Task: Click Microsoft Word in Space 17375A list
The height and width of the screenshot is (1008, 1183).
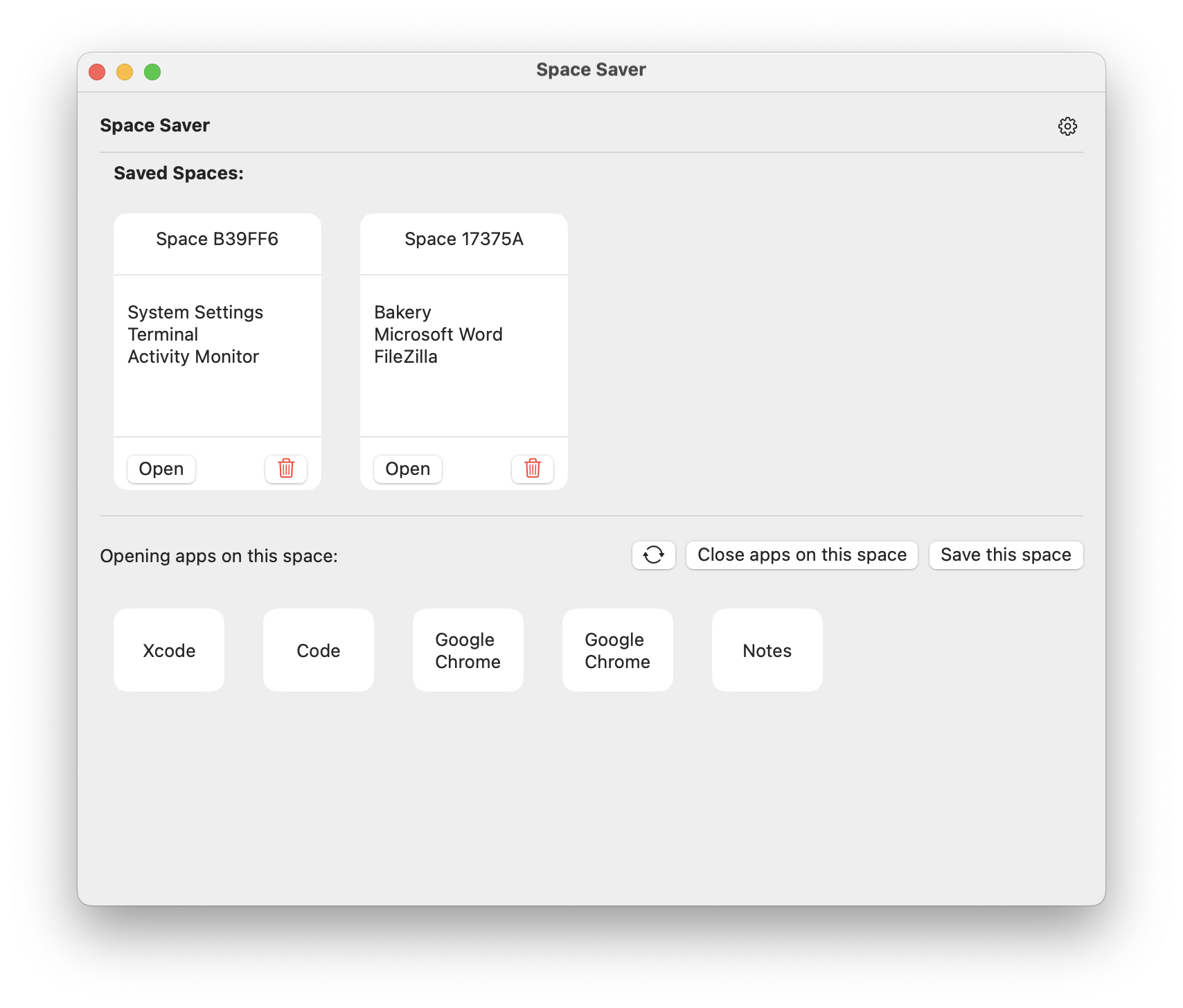Action: tap(438, 334)
